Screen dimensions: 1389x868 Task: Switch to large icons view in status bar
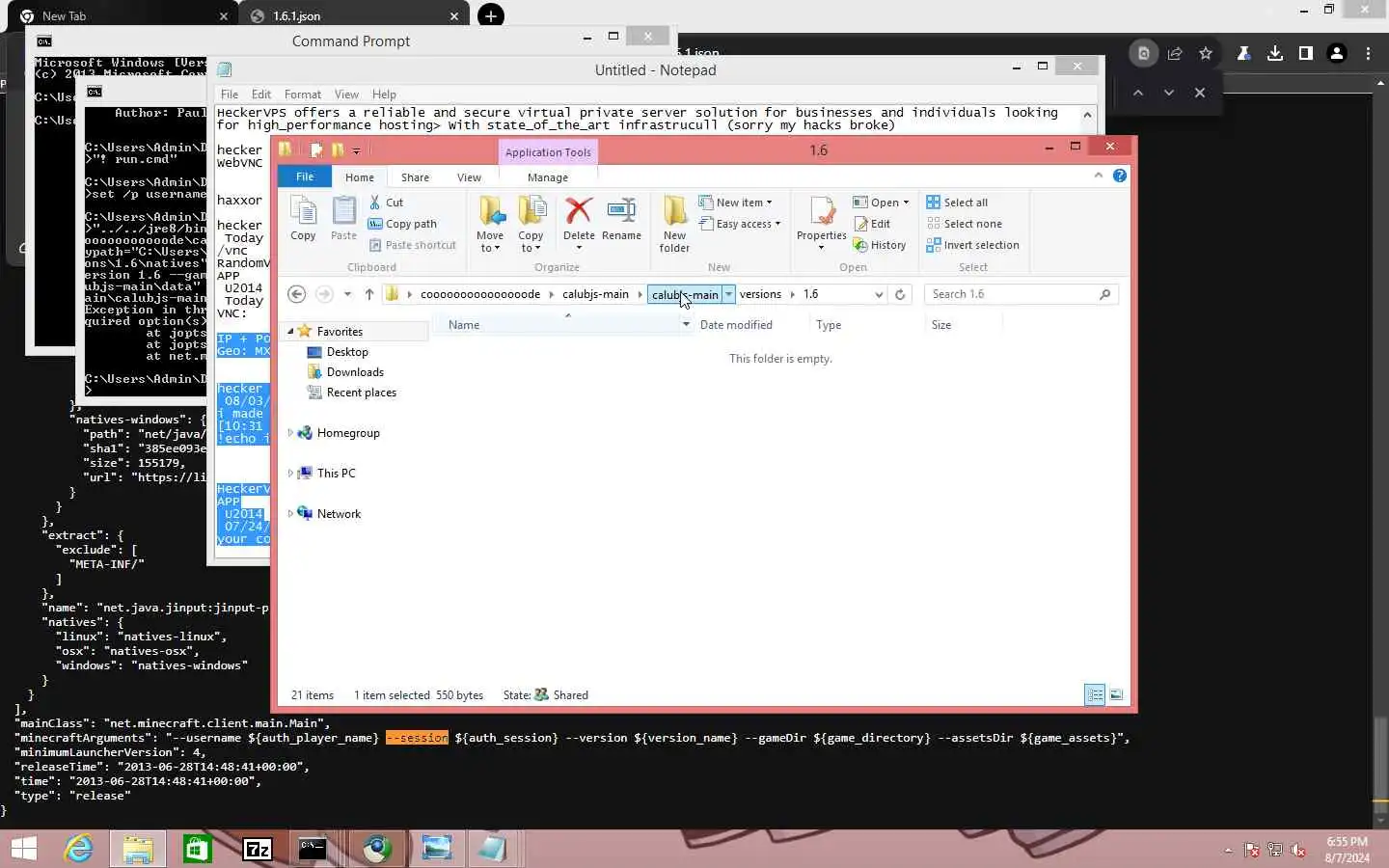pyautogui.click(x=1116, y=694)
